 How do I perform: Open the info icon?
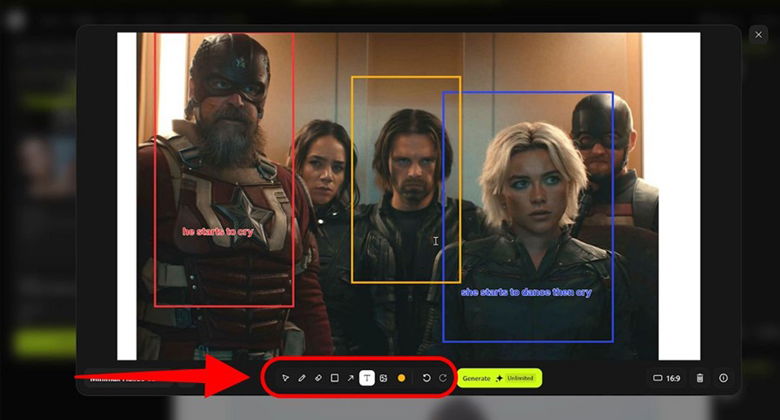[x=723, y=378]
